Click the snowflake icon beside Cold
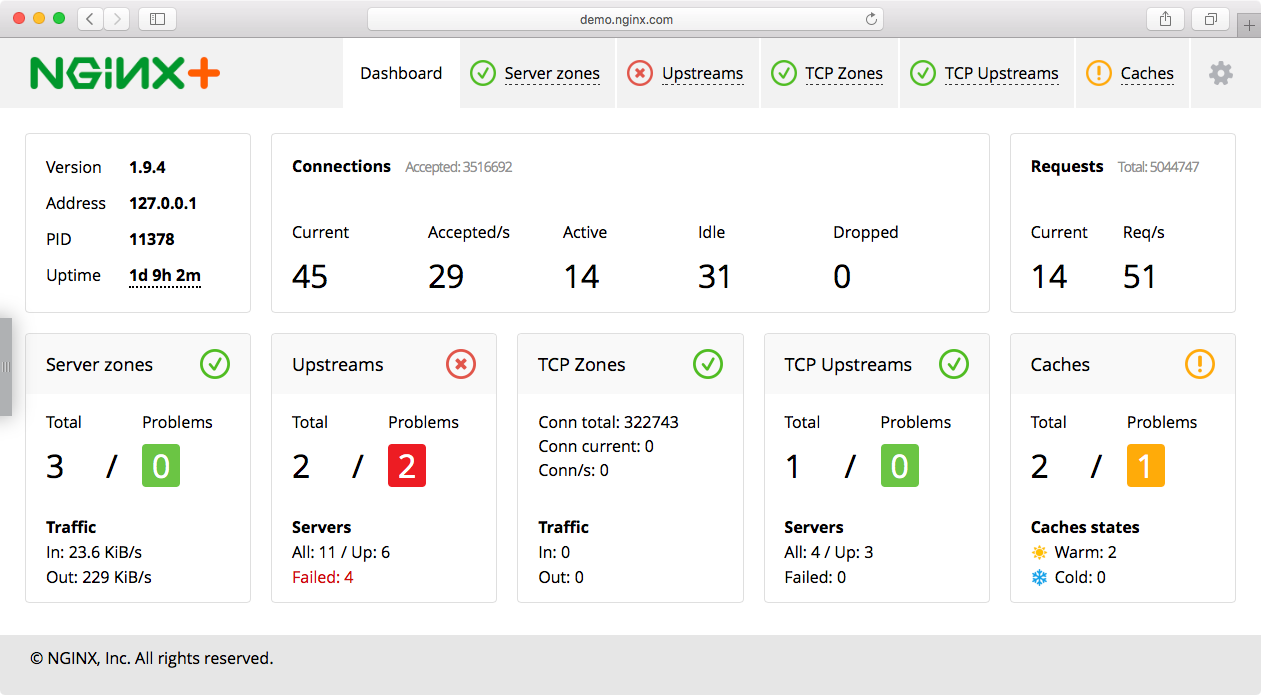The image size is (1261, 695). pos(1040,577)
